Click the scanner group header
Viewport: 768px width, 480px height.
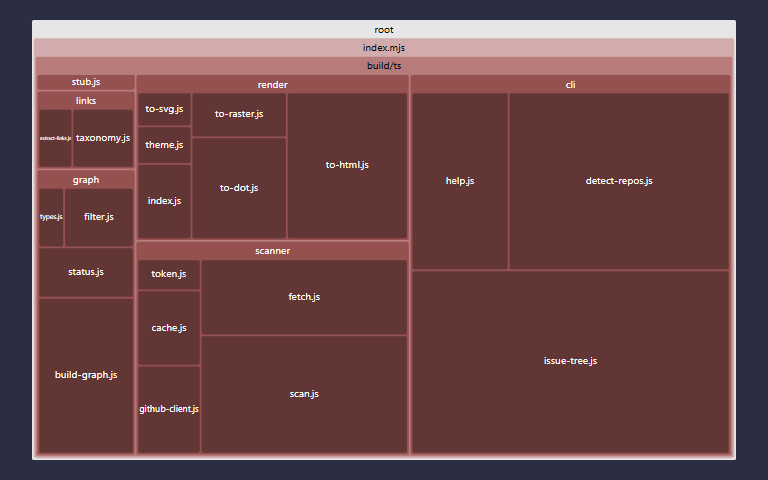pyautogui.click(x=272, y=251)
